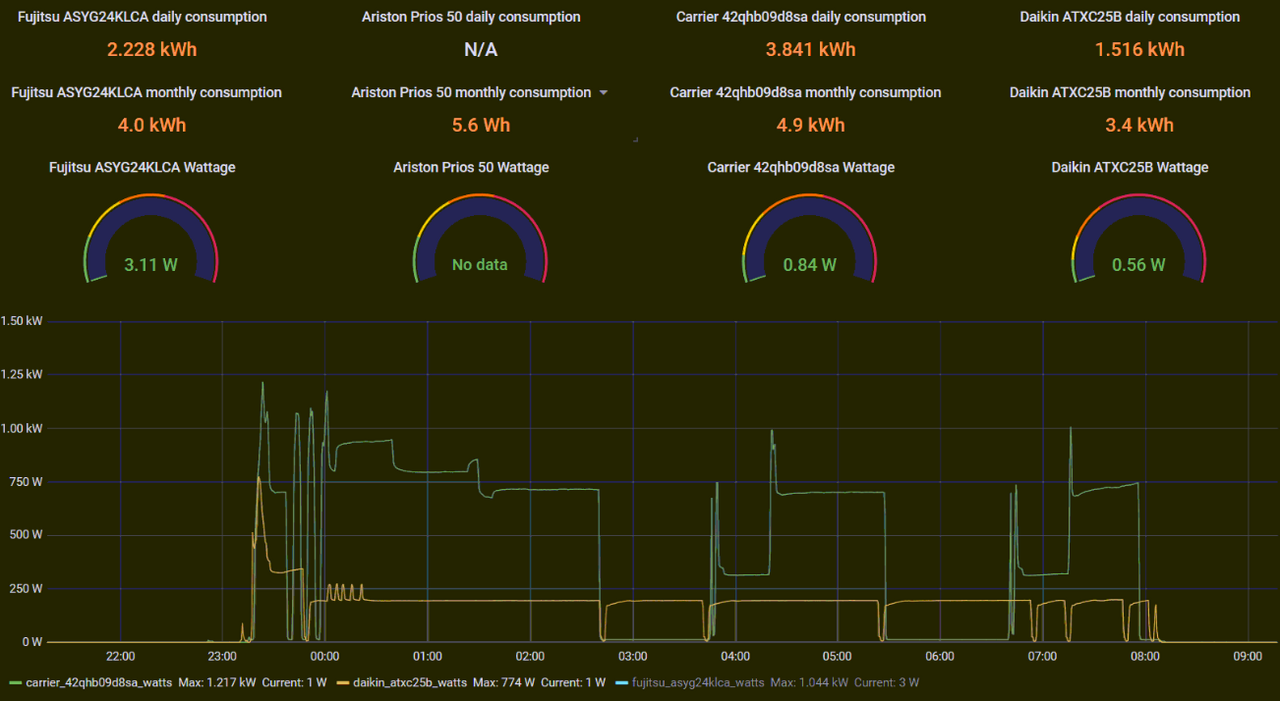Viewport: 1280px width, 701px height.
Task: Open the Carrier 42qhb09d8sa daily consumption panel title
Action: coord(801,17)
